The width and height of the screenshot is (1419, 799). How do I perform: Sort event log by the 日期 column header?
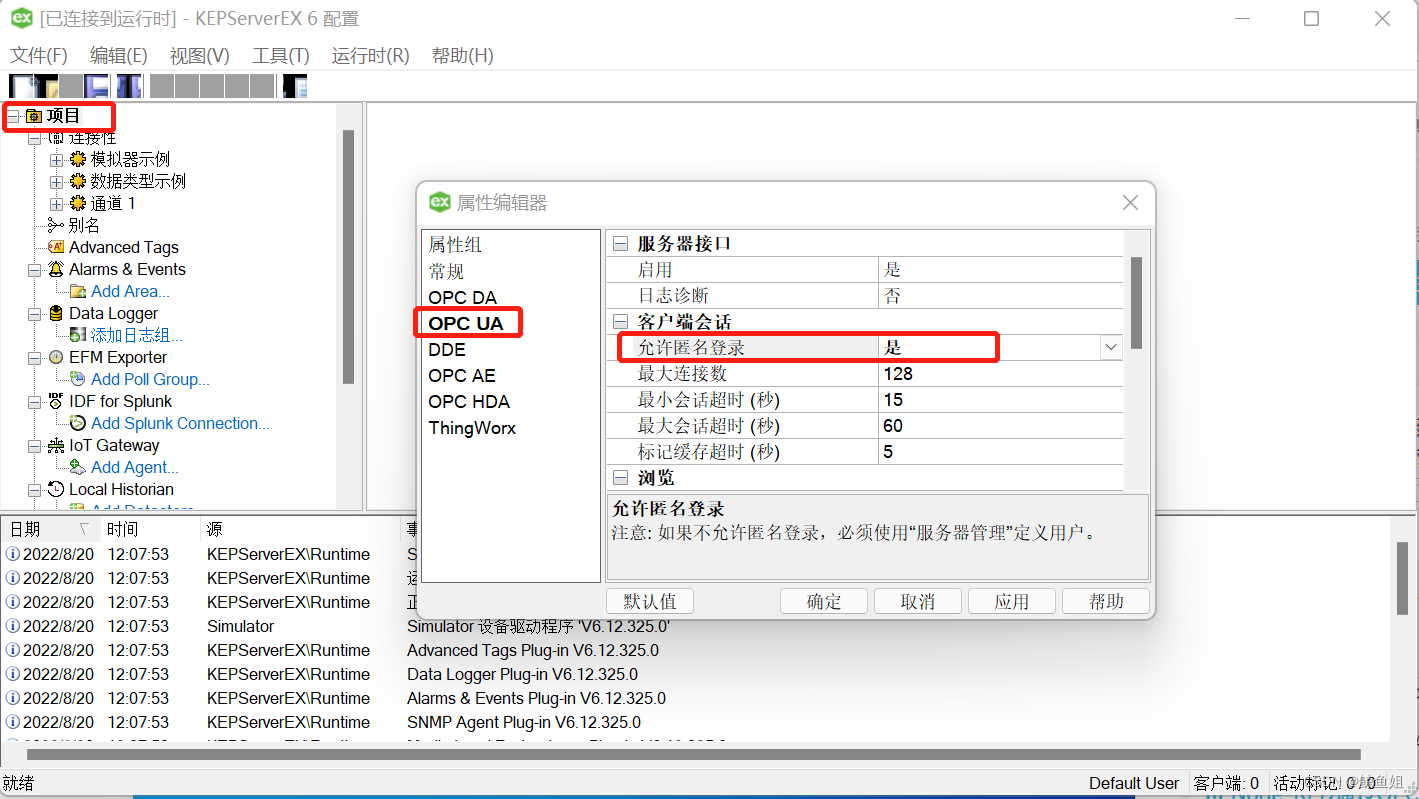[50, 529]
